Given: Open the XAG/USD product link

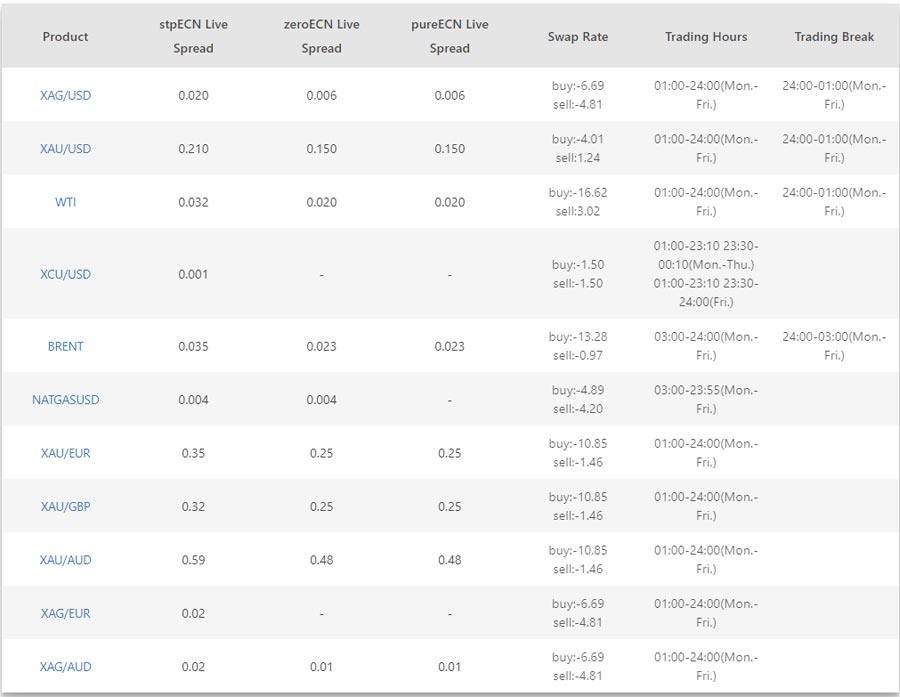Looking at the screenshot, I should coord(65,95).
